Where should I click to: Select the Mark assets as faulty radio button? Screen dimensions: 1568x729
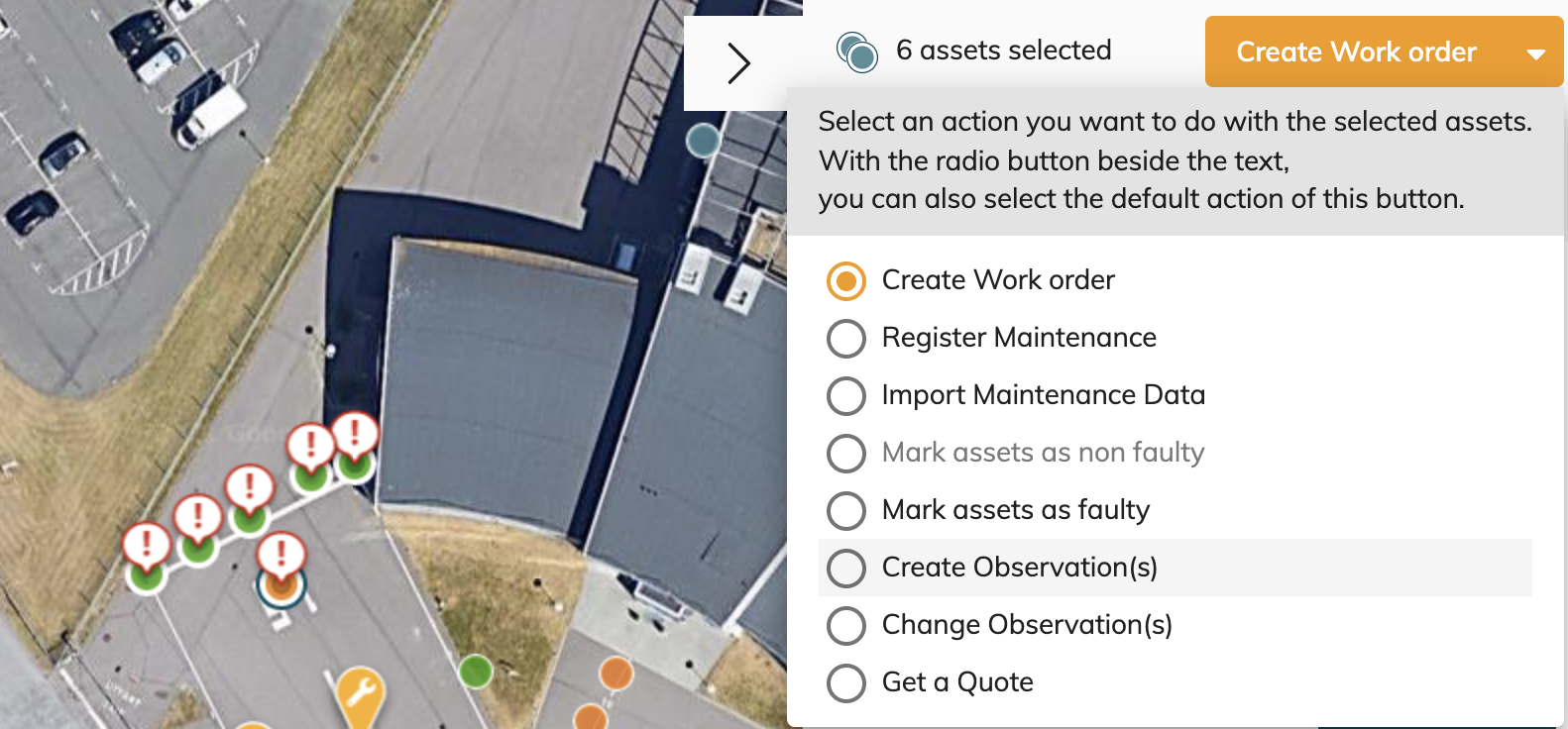tap(846, 510)
